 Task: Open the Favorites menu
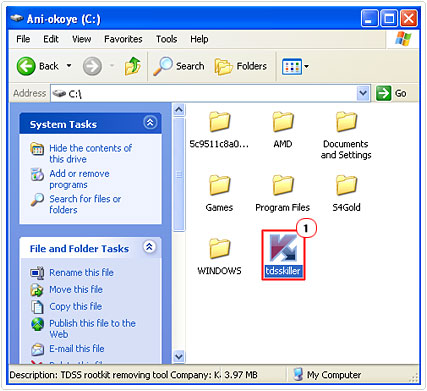pos(123,39)
